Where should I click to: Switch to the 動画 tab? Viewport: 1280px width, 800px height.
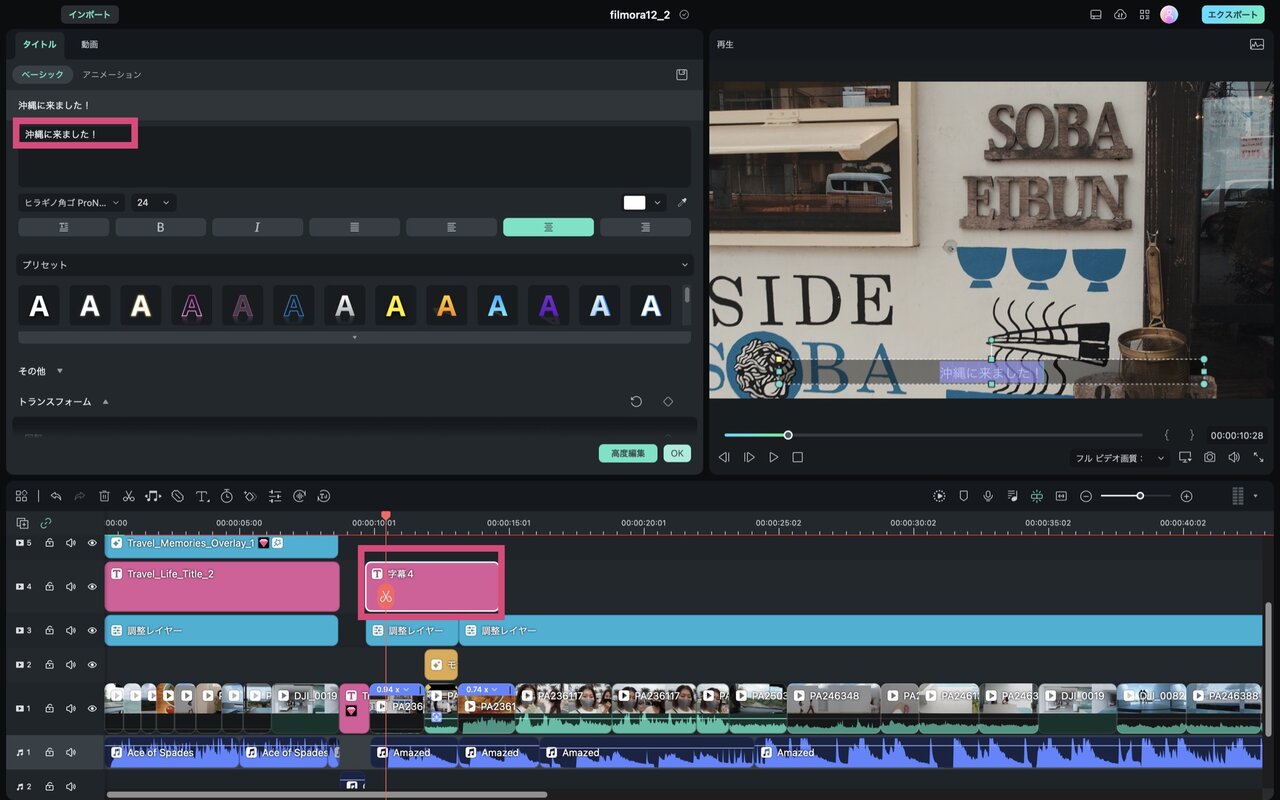tap(90, 44)
